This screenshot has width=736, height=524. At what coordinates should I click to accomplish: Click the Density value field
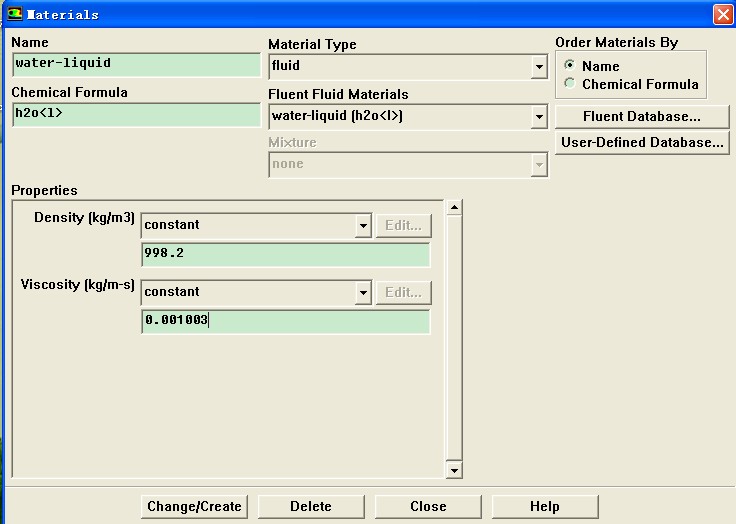[285, 254]
